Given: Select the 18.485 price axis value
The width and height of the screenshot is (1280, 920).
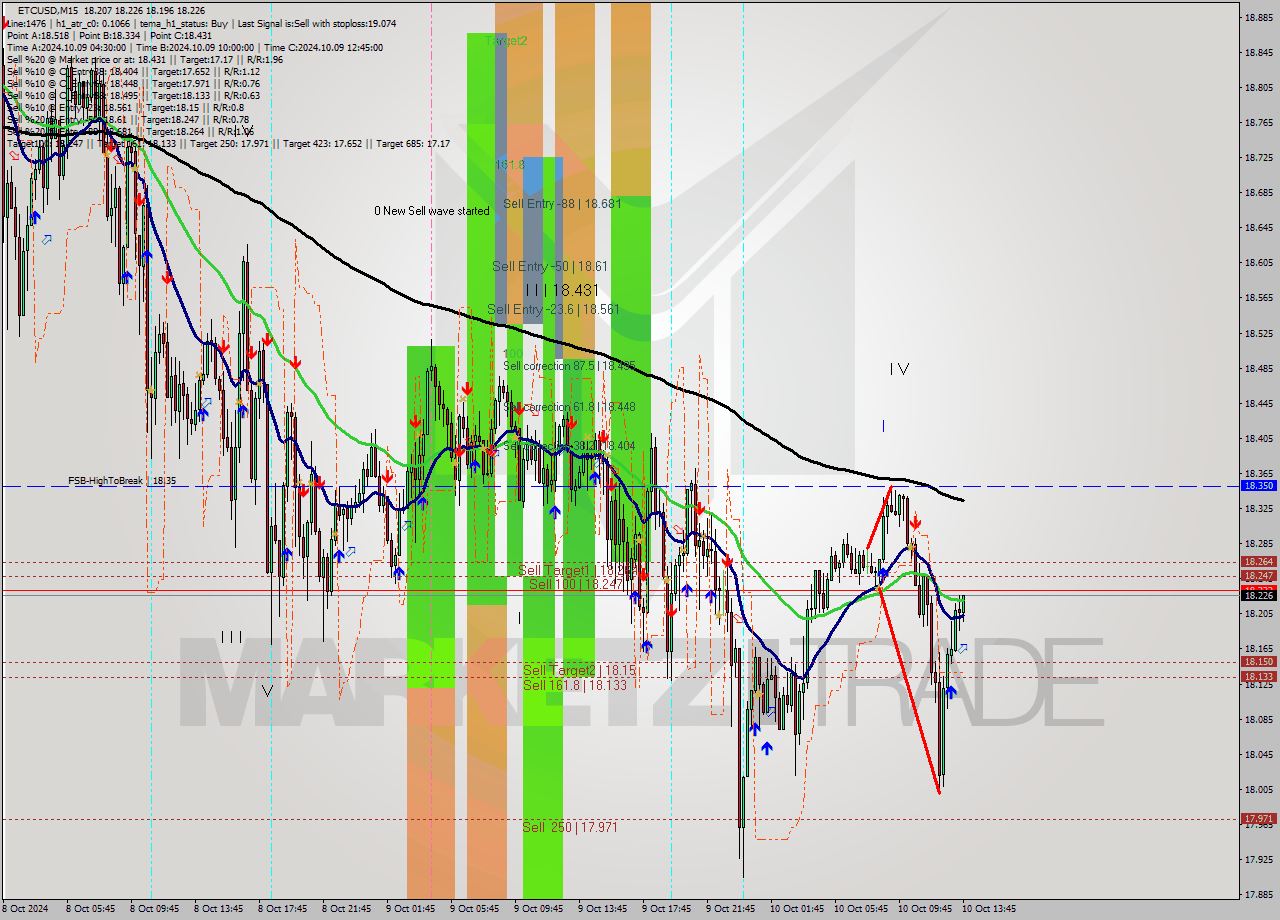Looking at the screenshot, I should tap(1258, 368).
